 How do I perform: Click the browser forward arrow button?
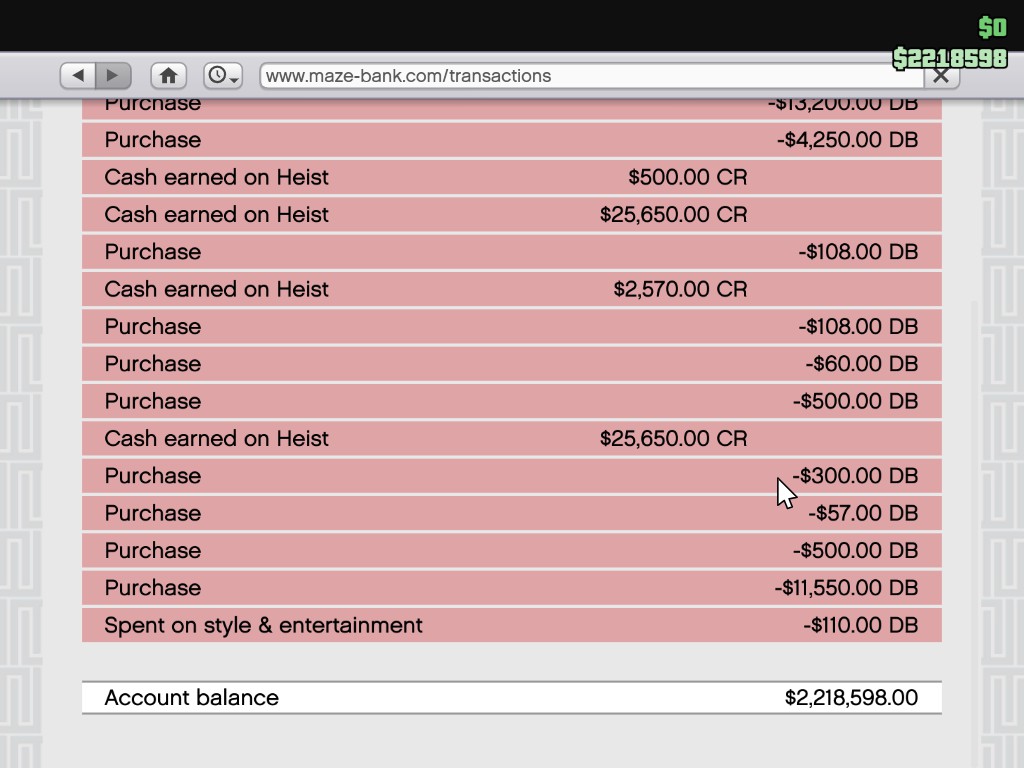[x=113, y=75]
